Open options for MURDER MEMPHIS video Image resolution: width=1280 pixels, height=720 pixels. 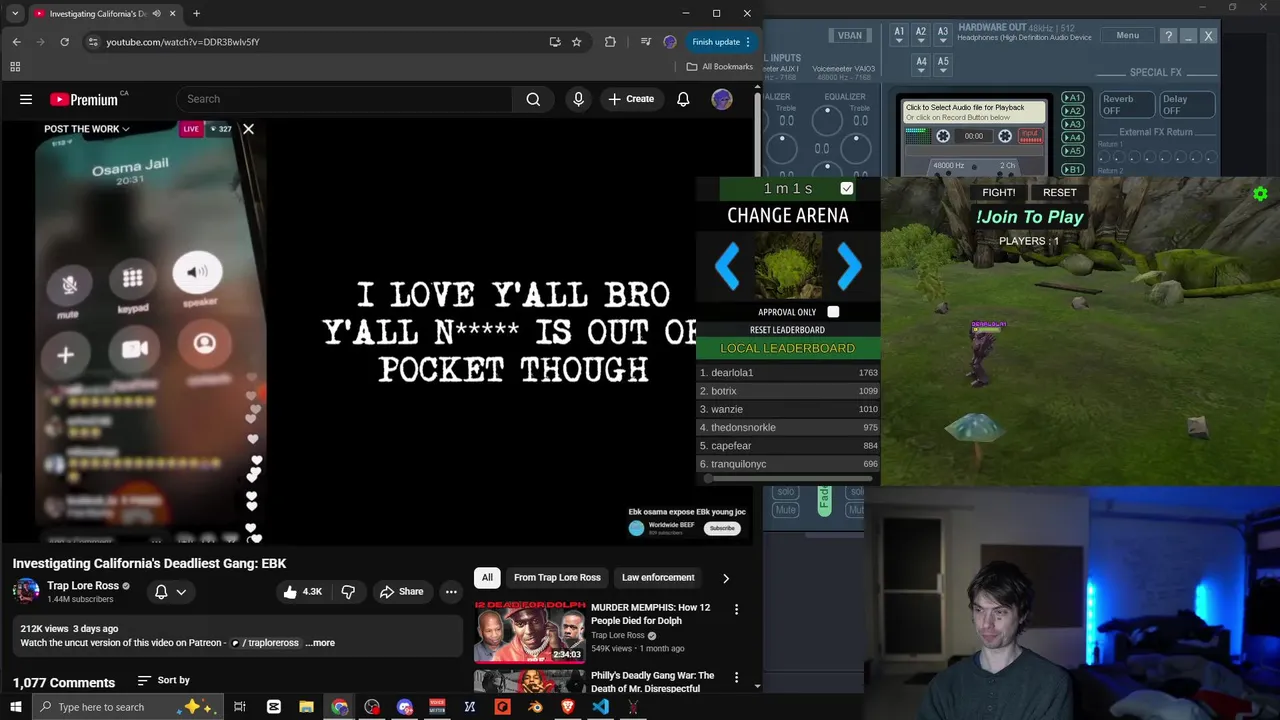(736, 609)
